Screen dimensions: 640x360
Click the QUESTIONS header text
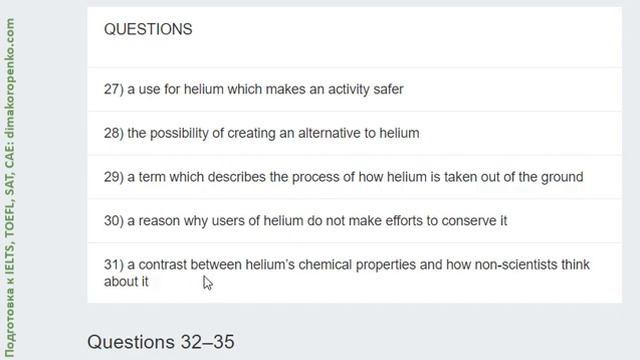[x=148, y=29]
